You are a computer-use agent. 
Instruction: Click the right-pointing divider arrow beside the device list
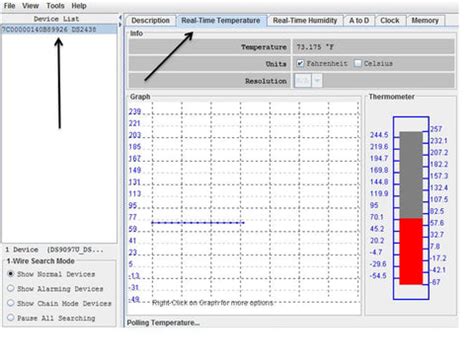pyautogui.click(x=120, y=25)
